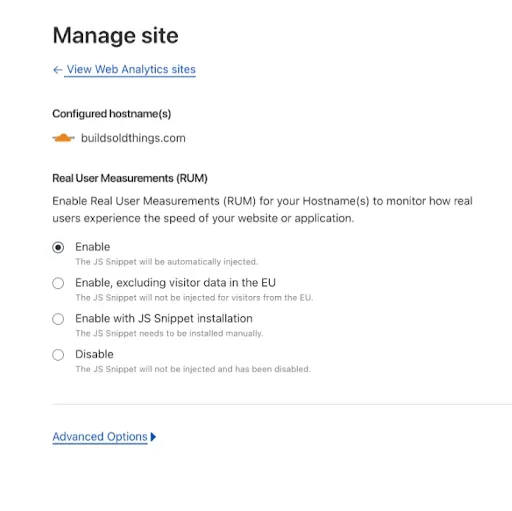Click the Real User Measurements (RUM) heading

[130, 178]
